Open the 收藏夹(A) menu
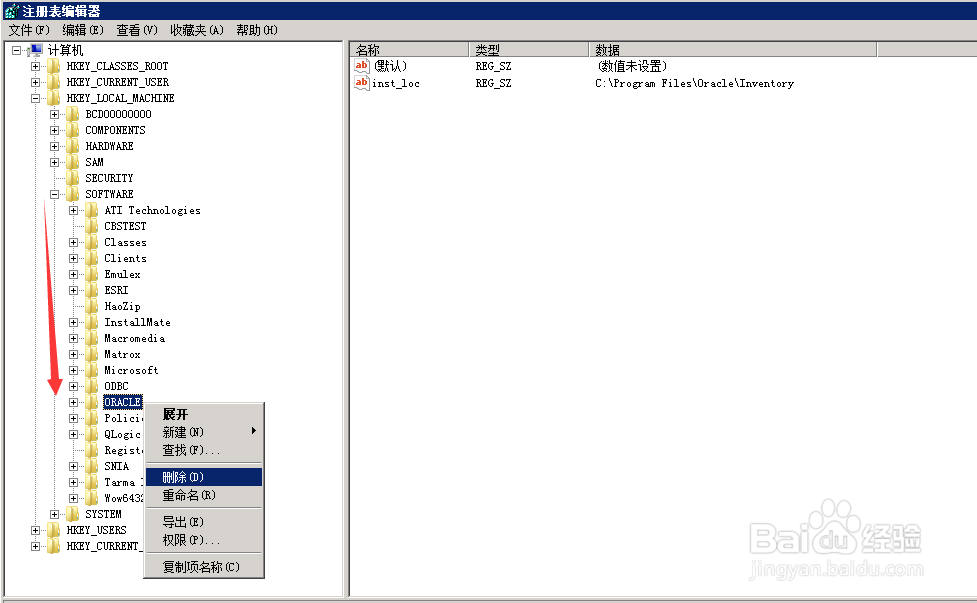Screen dimensions: 977x603 point(196,30)
